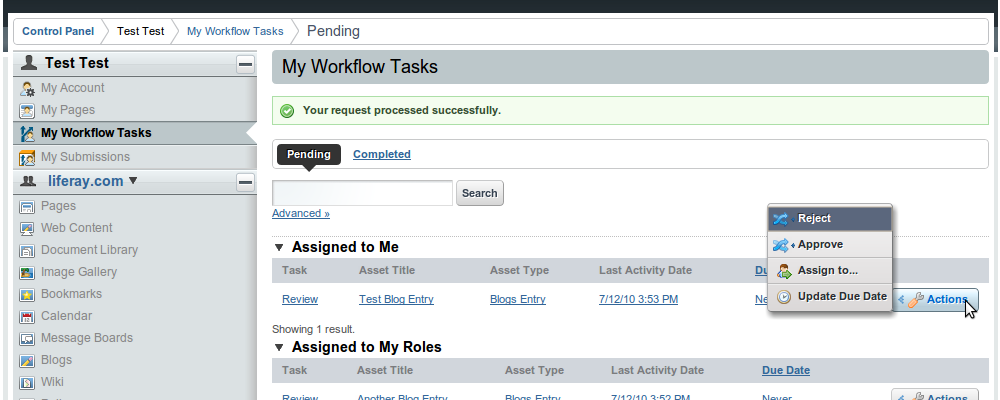Open the liferay.com site dropdown arrow
1000x400 pixels.
tap(133, 181)
